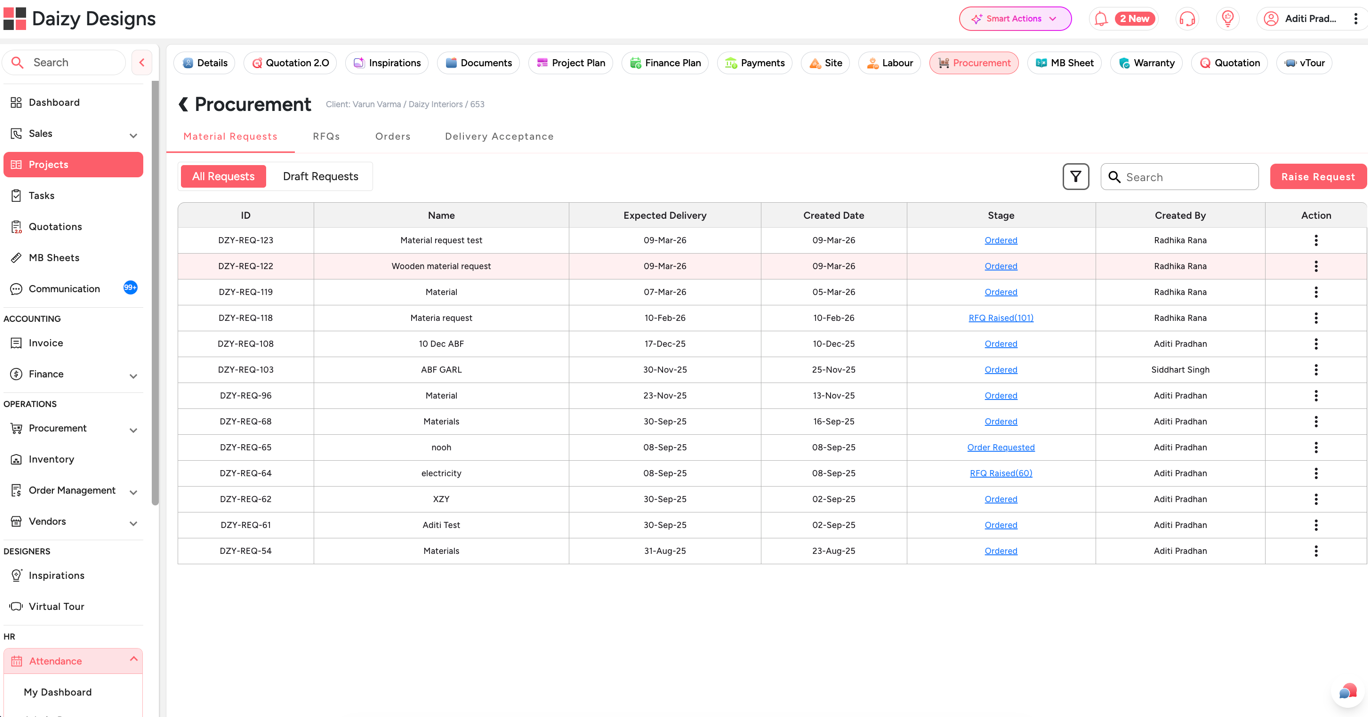Select the Draft Requests filter toggle
Image resolution: width=1368 pixels, height=717 pixels.
[320, 176]
